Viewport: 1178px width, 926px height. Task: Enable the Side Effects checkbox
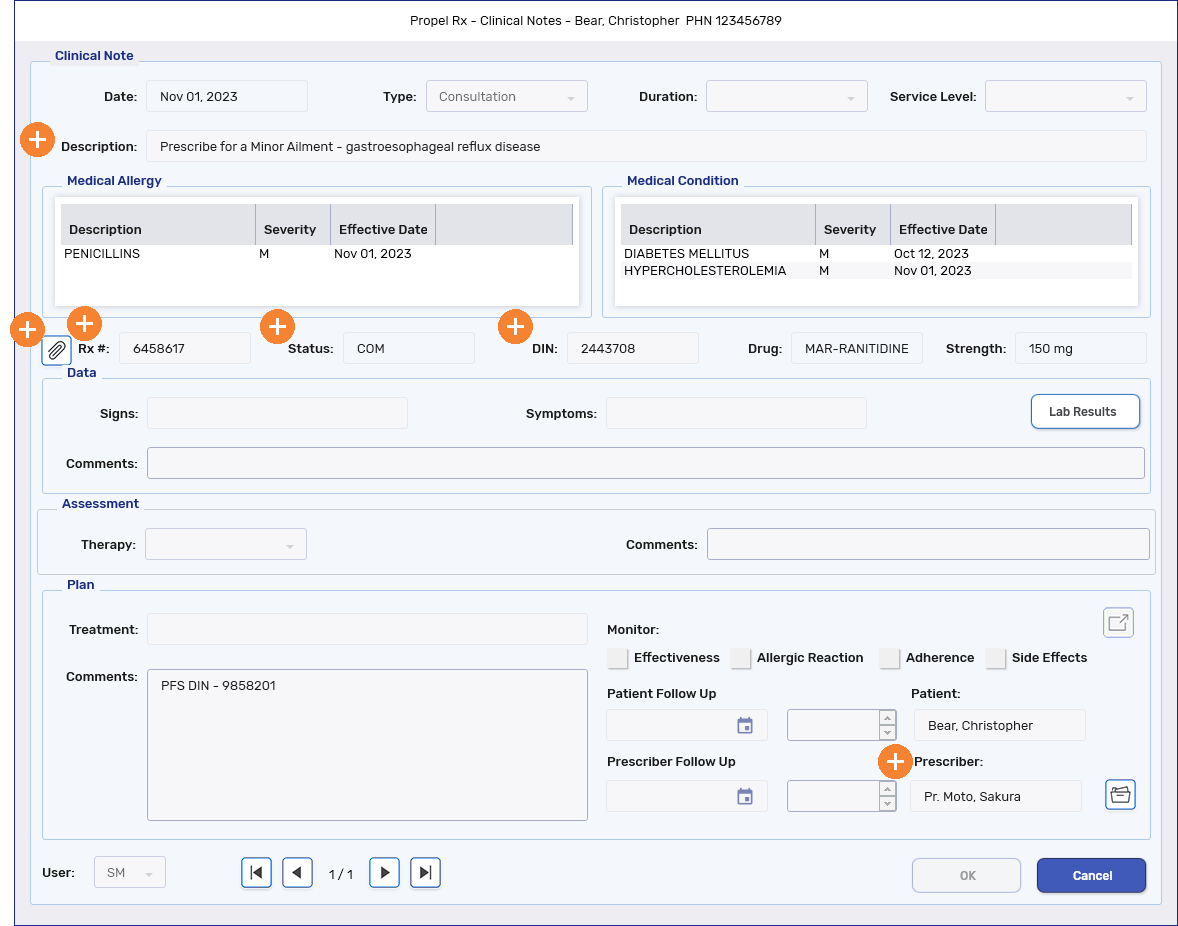pyautogui.click(x=996, y=658)
